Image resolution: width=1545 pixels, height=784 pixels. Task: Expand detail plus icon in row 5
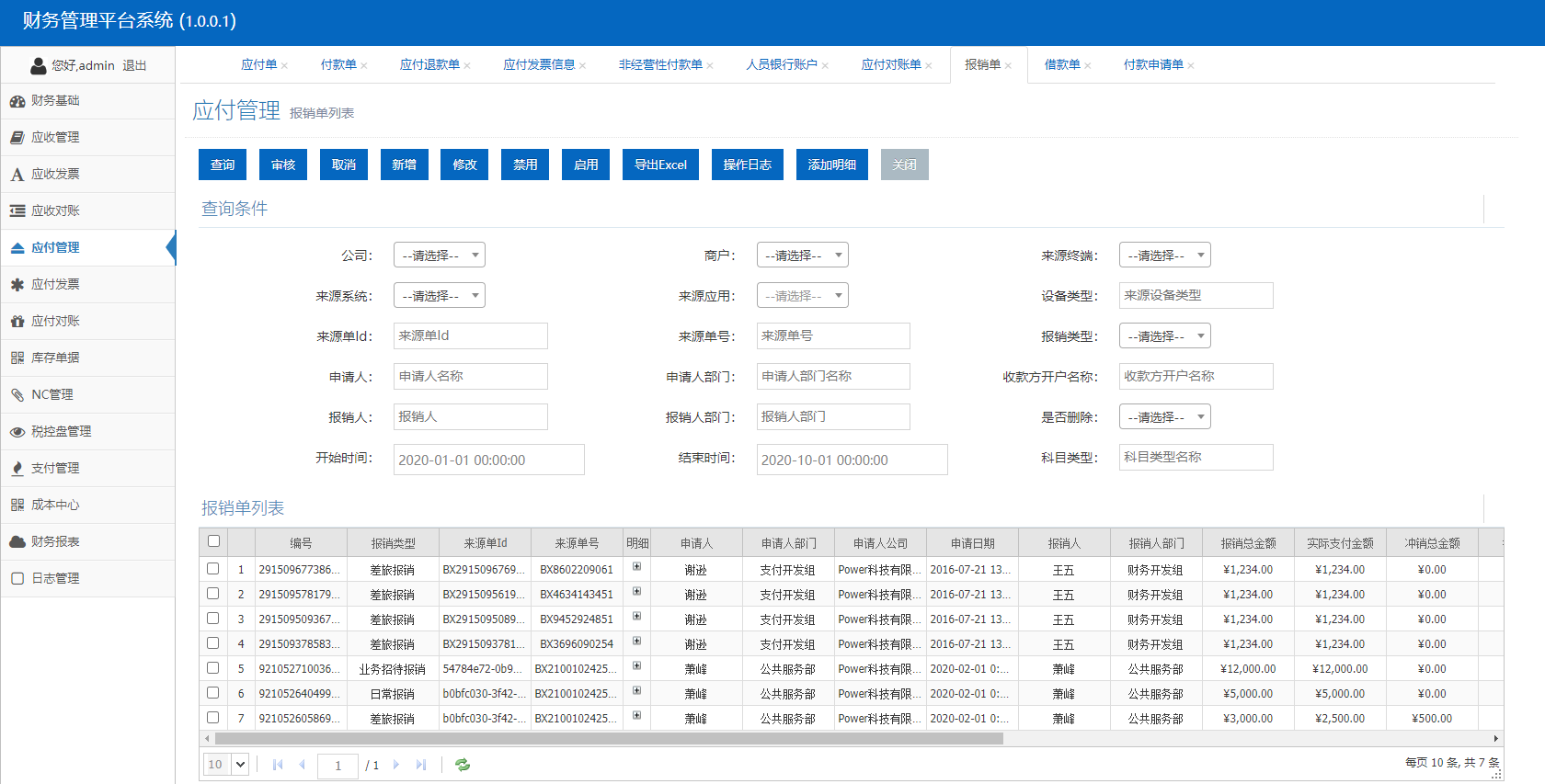(636, 665)
